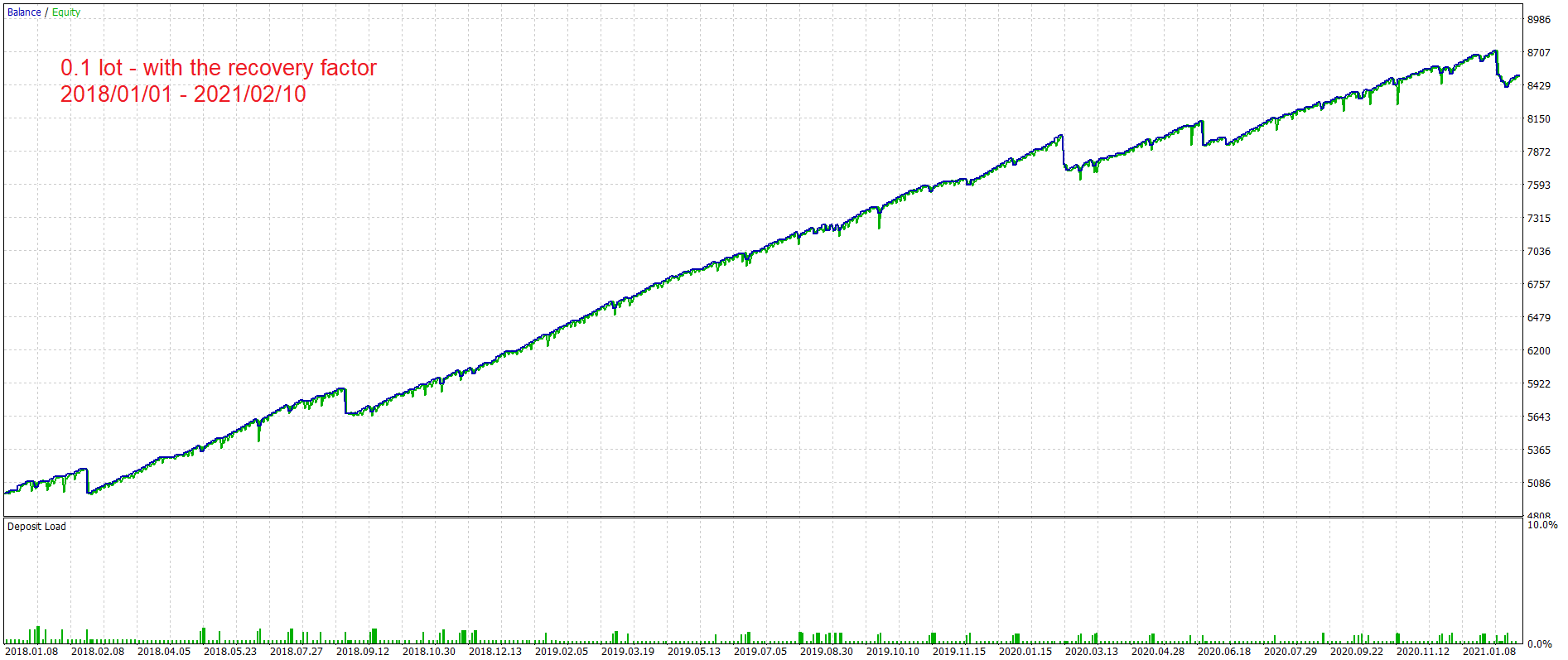Click the 2019.02.05 date label

coord(562,652)
